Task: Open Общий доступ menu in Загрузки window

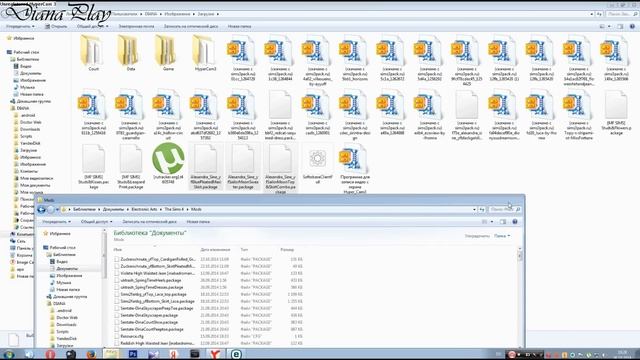Action: (x=93, y=27)
